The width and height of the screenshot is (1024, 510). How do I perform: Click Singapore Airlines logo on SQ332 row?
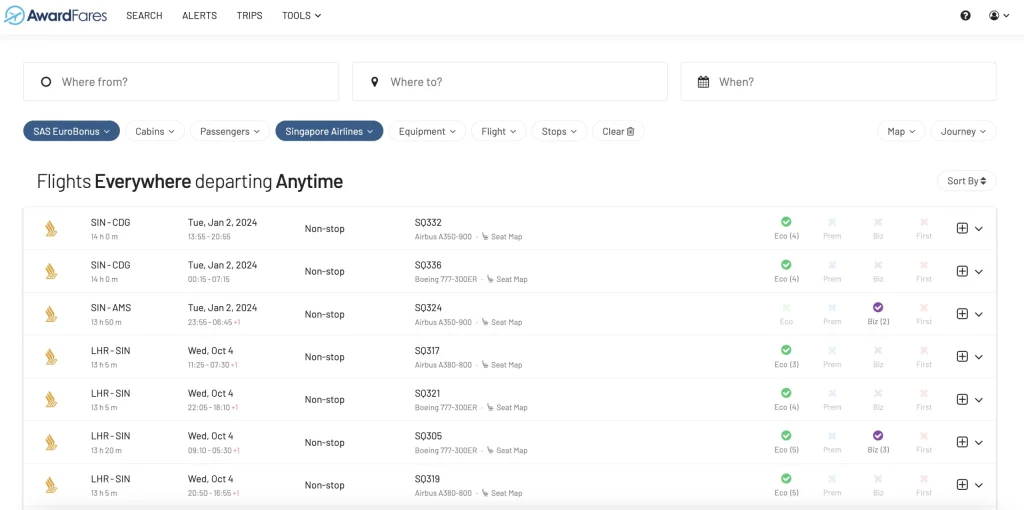(51, 229)
